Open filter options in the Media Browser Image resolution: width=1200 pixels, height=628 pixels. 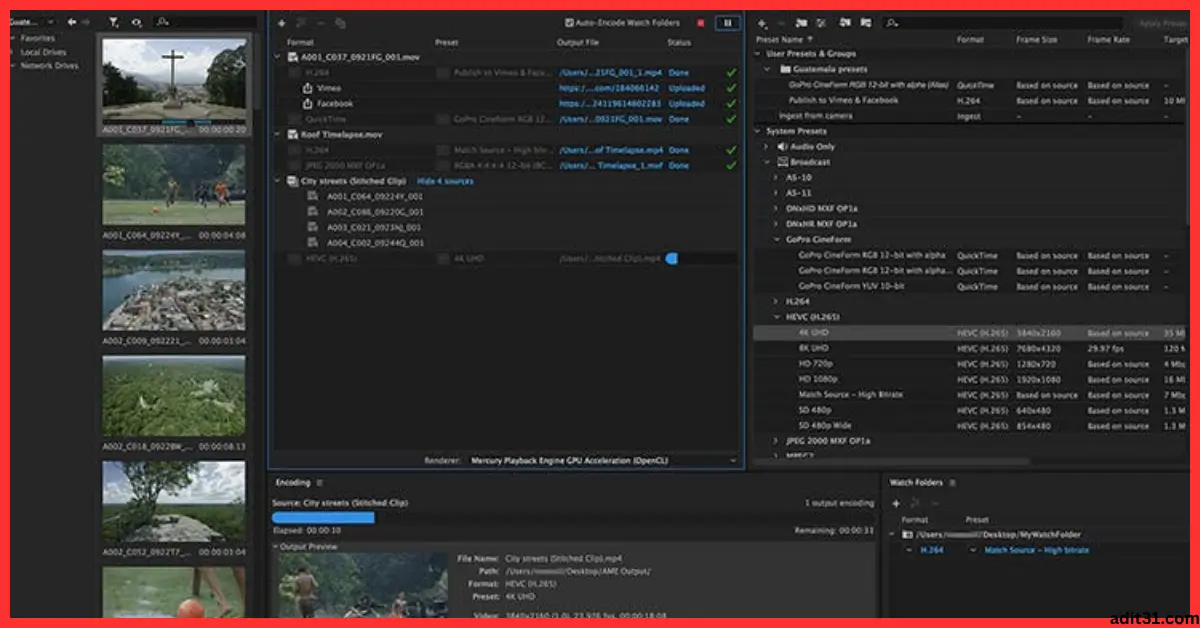point(114,21)
